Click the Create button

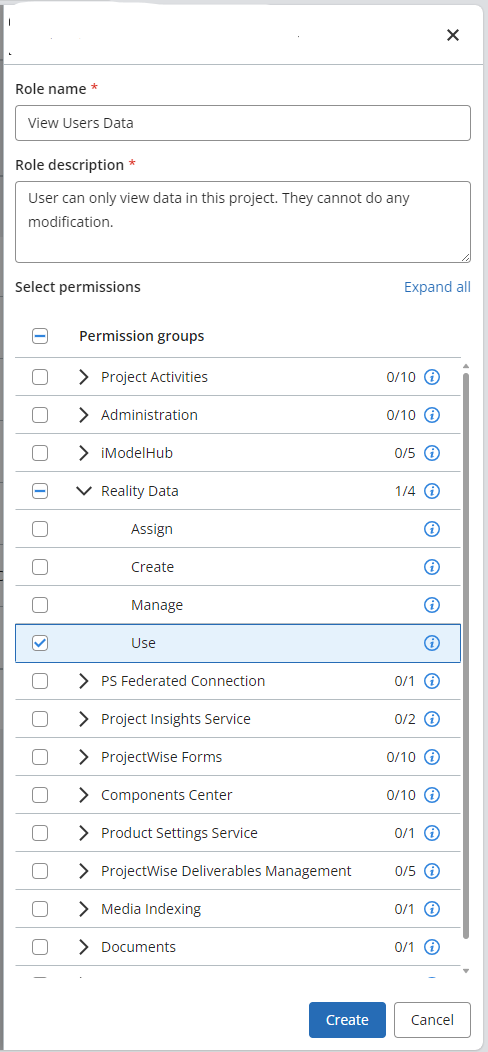[347, 1020]
